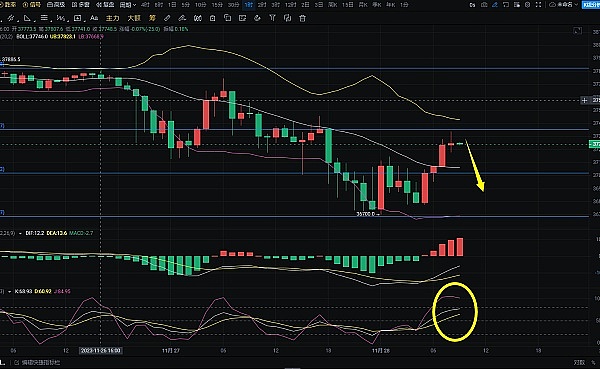Screen dimensions: 600x369
Task: Click the yellow UB value in legend
Action: pos(63,36)
